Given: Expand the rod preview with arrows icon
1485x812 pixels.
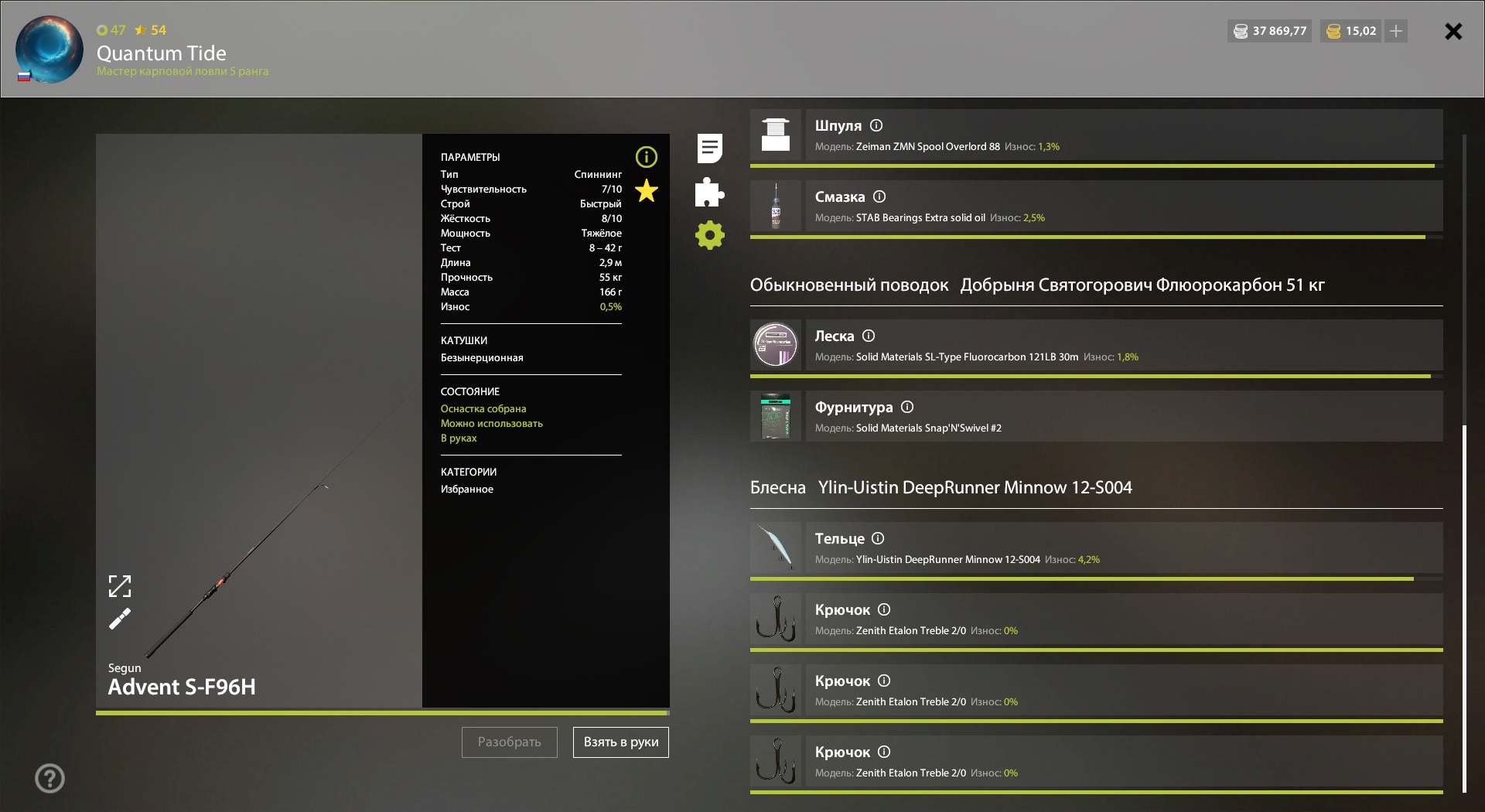Looking at the screenshot, I should (120, 586).
